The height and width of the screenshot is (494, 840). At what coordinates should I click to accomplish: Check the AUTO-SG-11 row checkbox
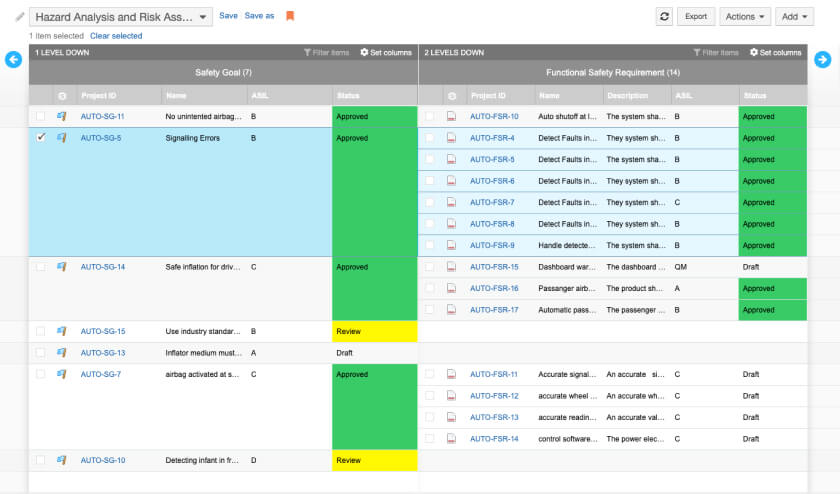pos(41,117)
